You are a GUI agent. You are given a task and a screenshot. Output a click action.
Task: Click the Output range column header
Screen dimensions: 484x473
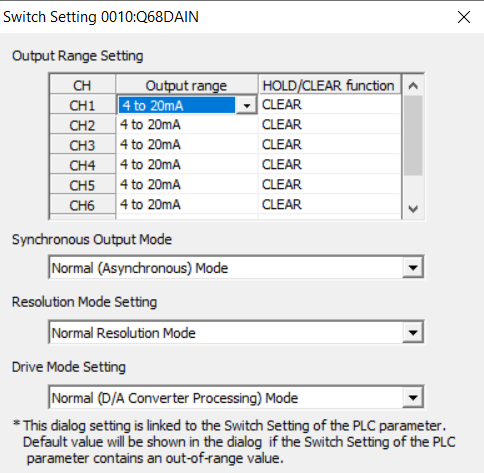coord(187,85)
